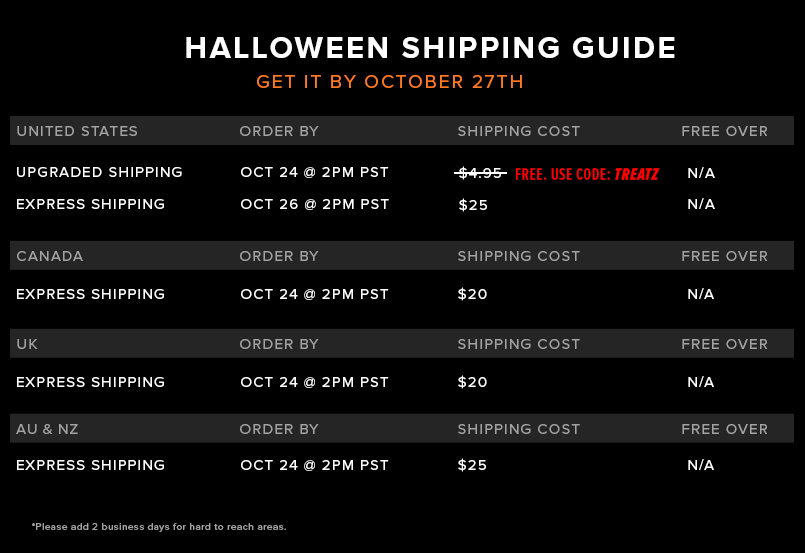Image resolution: width=805 pixels, height=553 pixels.
Task: Click the $25 US express shipping cost
Action: (473, 205)
